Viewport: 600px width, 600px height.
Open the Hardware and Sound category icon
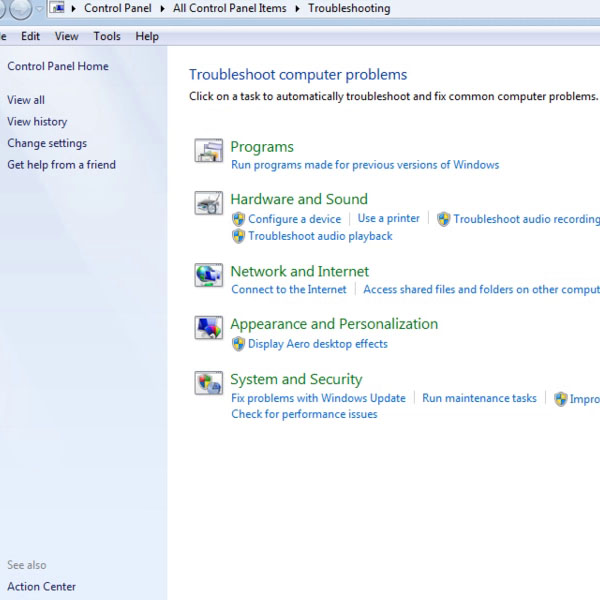click(209, 203)
